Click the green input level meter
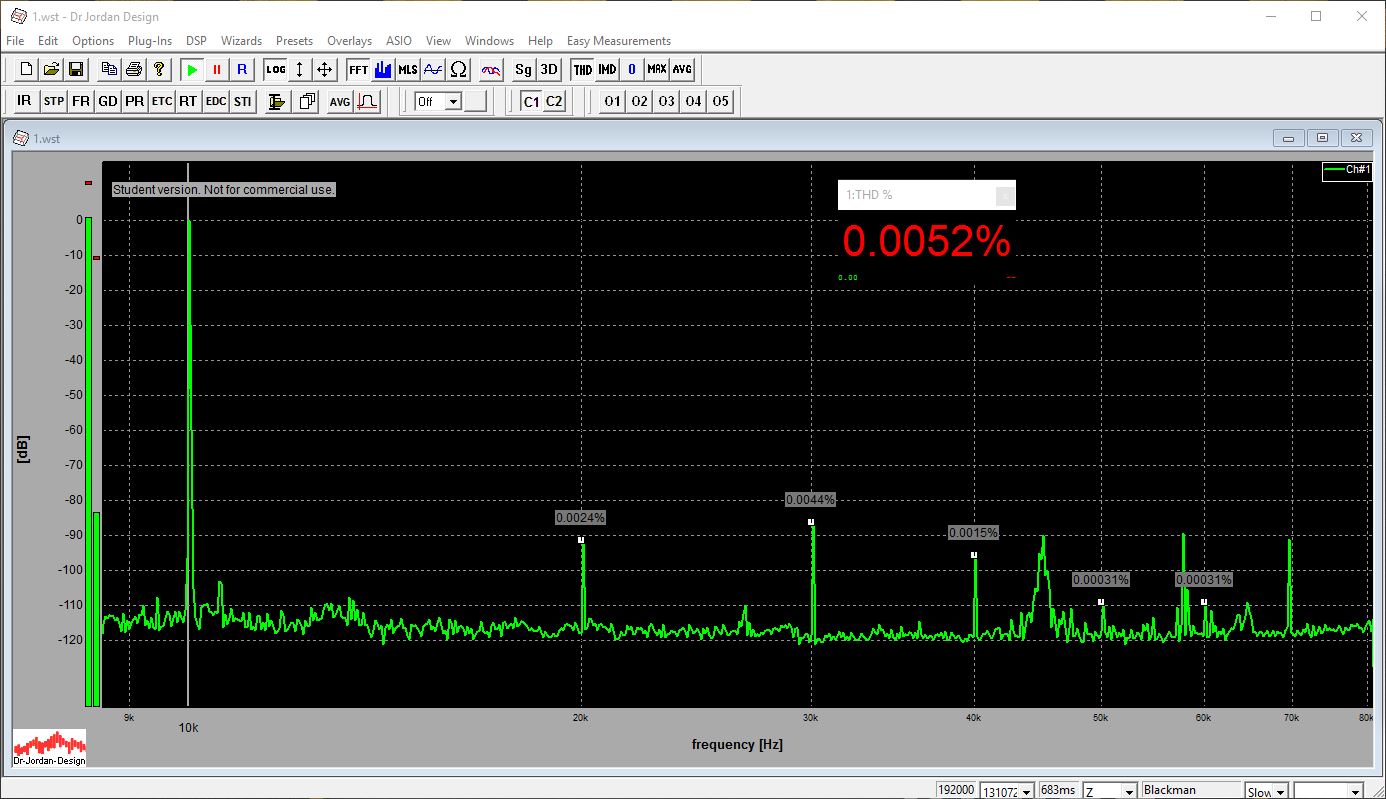This screenshot has height=799, width=1386. (88, 460)
